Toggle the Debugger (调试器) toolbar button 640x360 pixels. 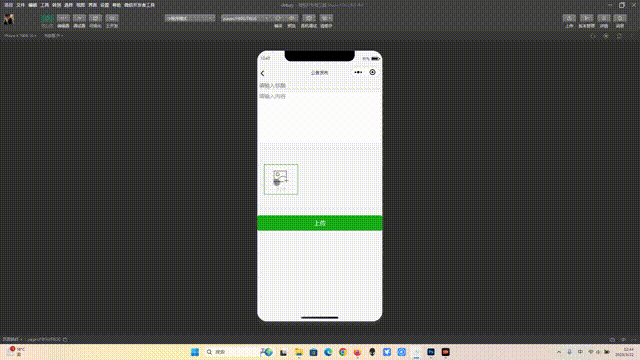point(79,18)
